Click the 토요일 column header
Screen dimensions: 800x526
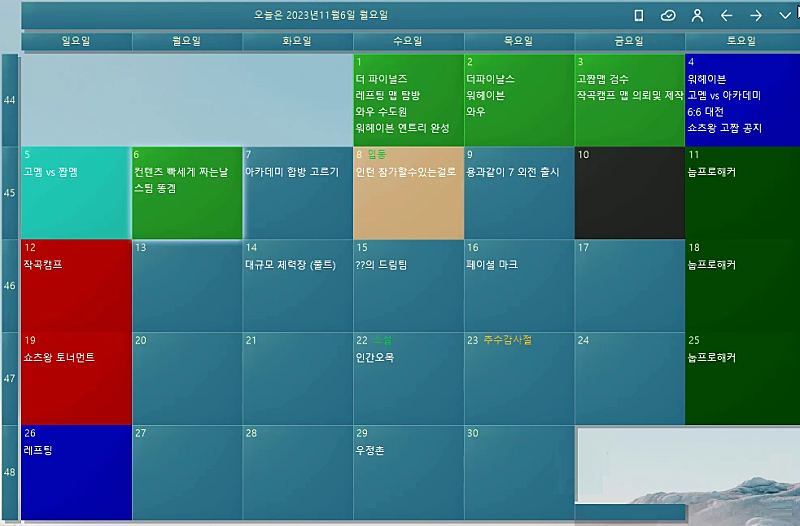742,41
